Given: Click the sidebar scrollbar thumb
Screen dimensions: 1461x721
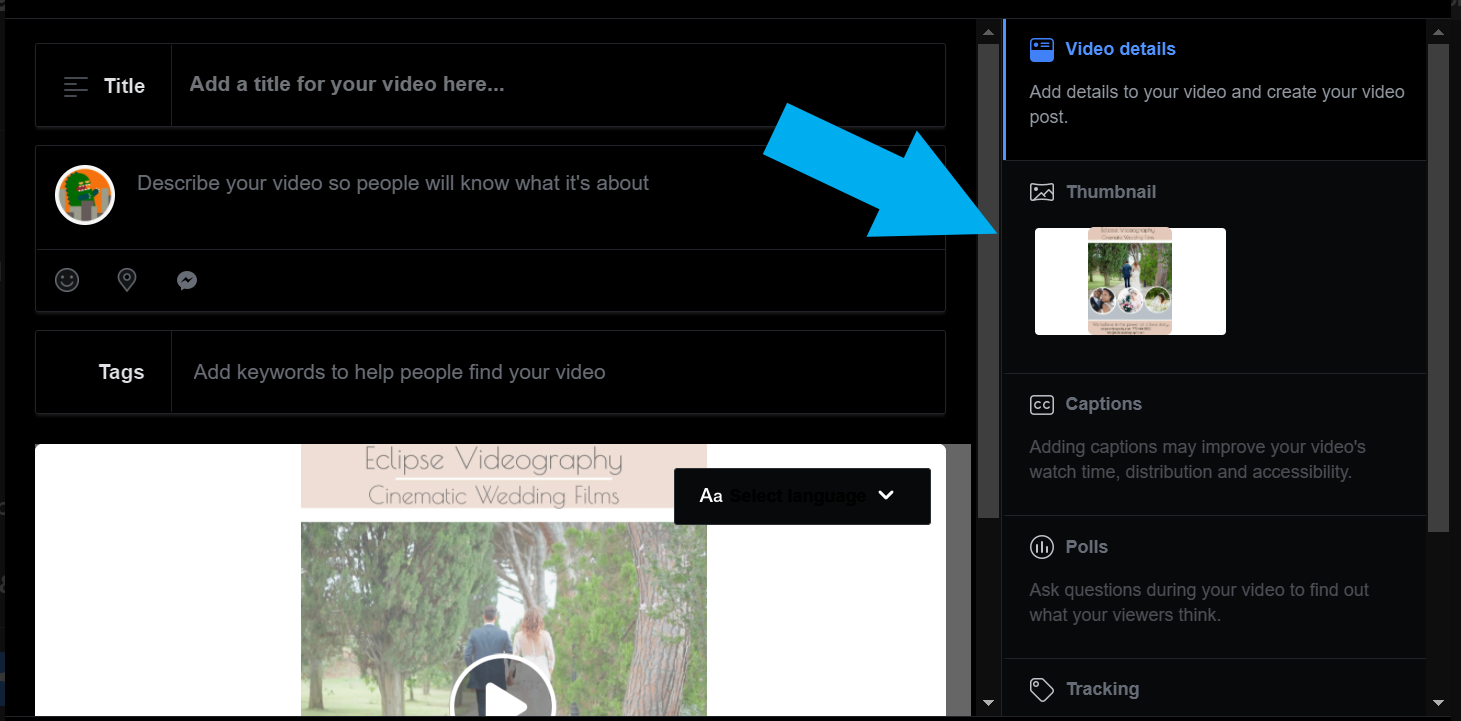Looking at the screenshot, I should (1439, 288).
